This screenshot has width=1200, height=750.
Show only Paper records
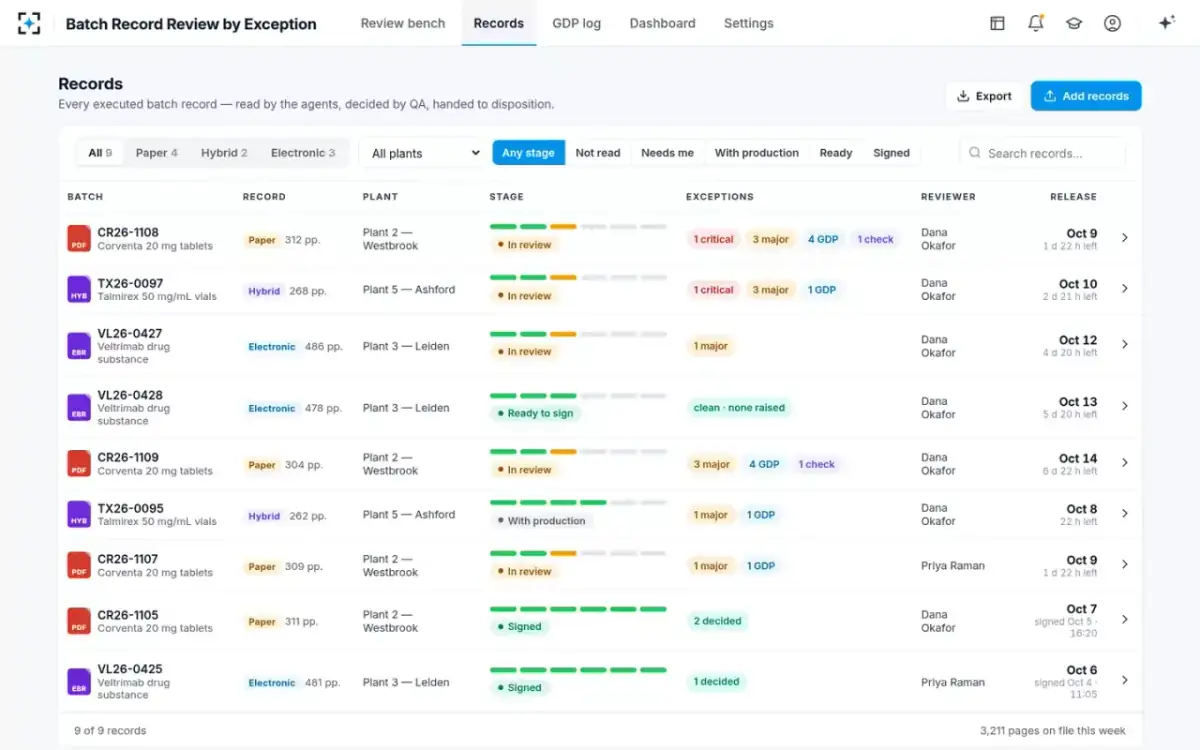(x=156, y=153)
